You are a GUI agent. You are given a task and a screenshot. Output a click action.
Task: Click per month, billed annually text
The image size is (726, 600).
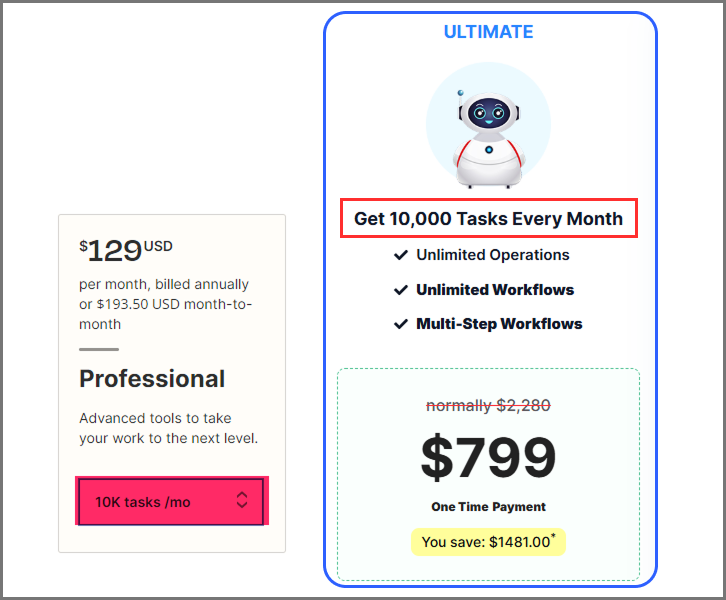click(164, 284)
